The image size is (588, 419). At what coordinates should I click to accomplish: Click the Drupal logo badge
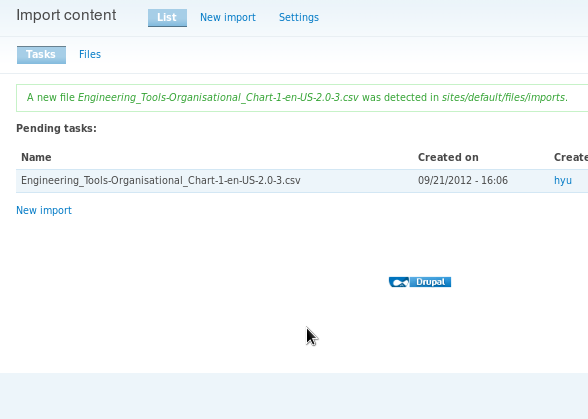(x=420, y=282)
